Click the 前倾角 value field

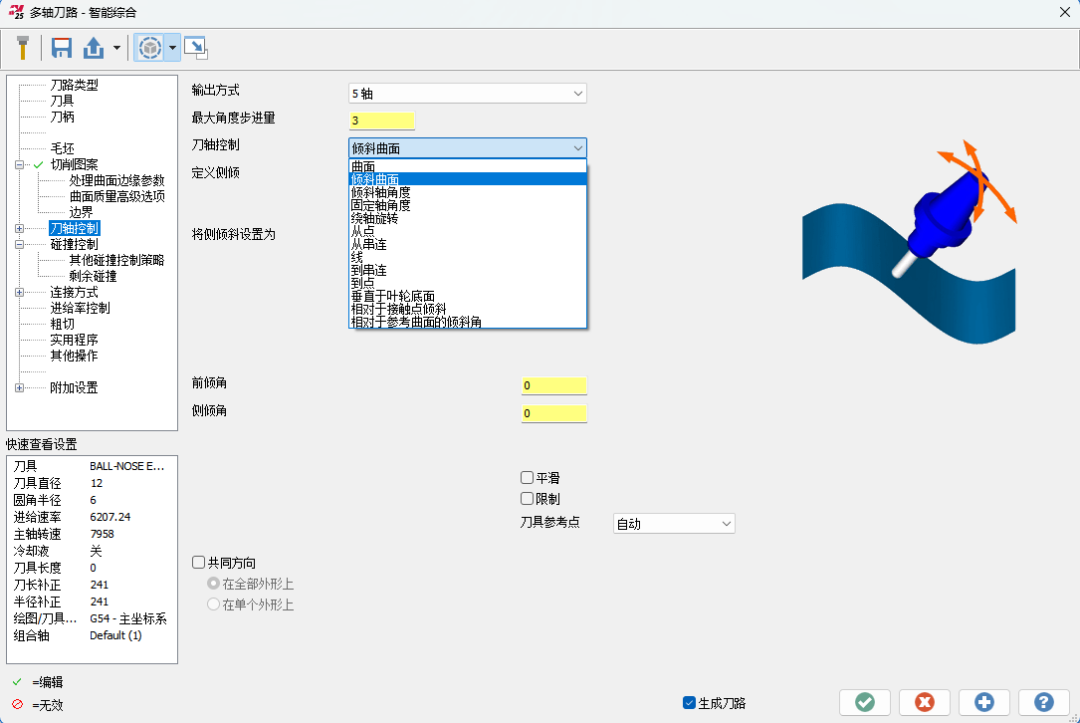[554, 386]
